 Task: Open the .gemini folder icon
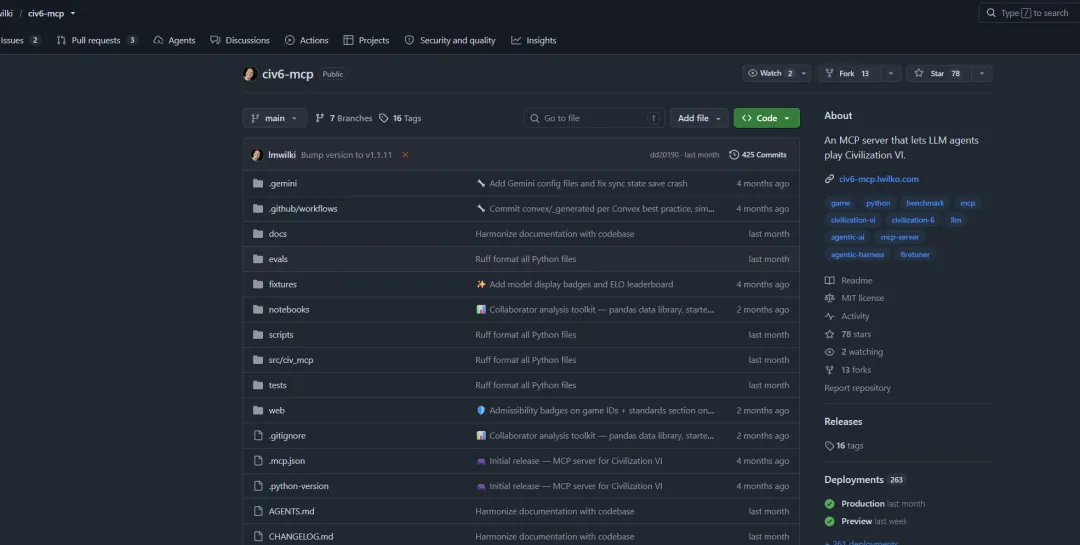[x=258, y=183]
